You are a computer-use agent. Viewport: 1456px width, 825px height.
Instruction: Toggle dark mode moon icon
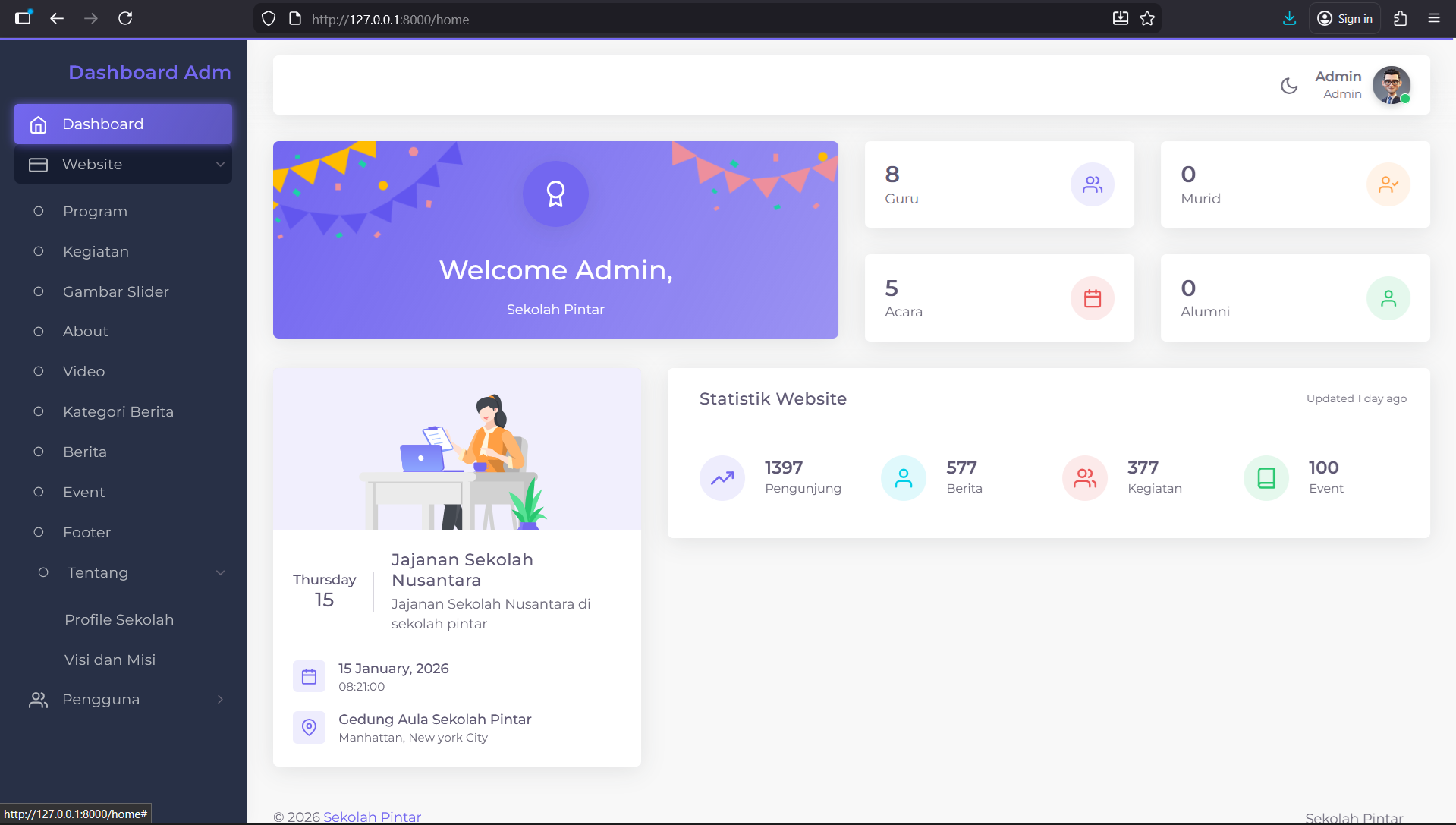[1289, 86]
